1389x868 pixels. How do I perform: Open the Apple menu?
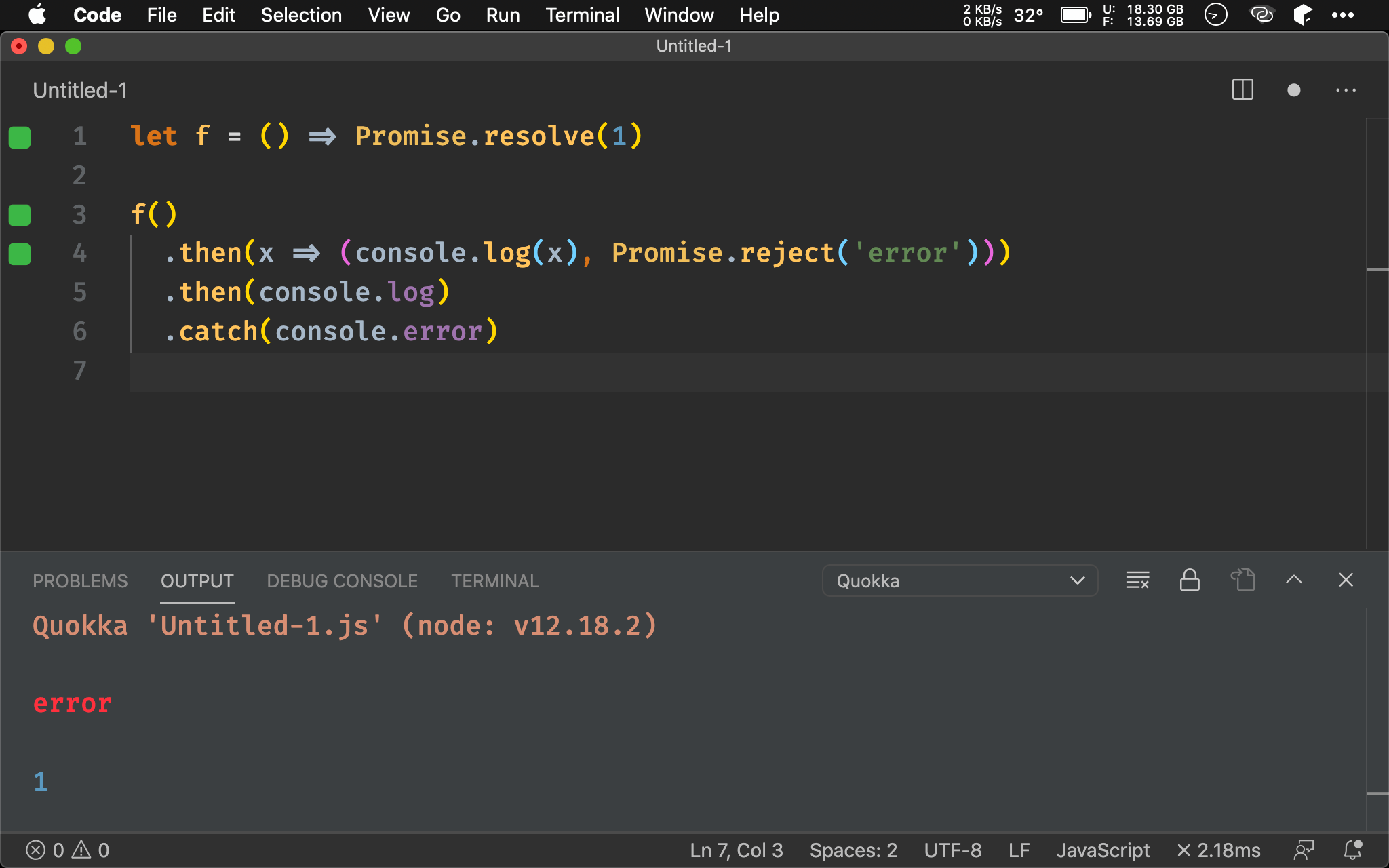tap(37, 15)
